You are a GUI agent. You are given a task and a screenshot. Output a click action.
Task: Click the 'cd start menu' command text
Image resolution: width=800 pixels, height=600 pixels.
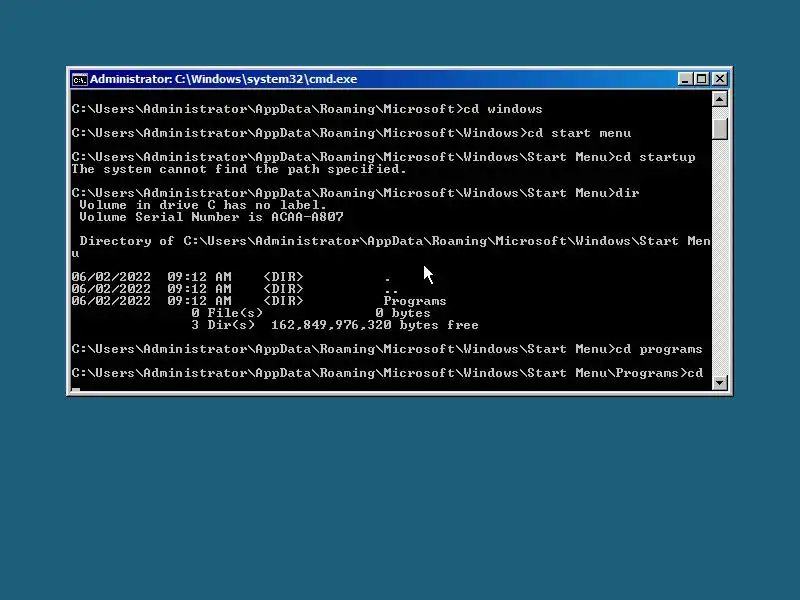click(579, 133)
